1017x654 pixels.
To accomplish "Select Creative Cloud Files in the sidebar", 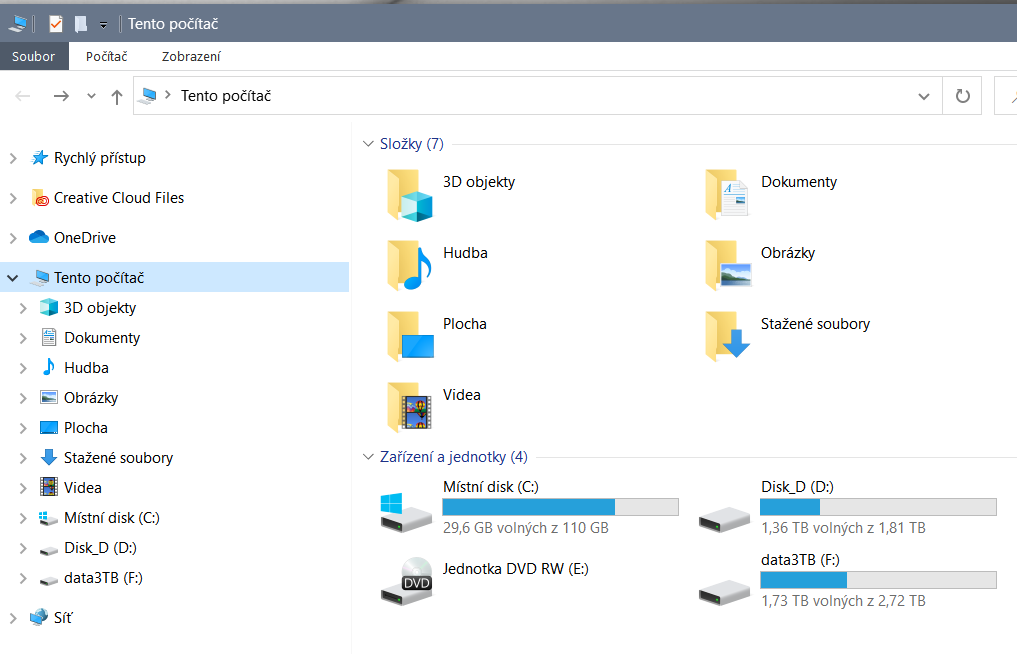I will [x=119, y=198].
